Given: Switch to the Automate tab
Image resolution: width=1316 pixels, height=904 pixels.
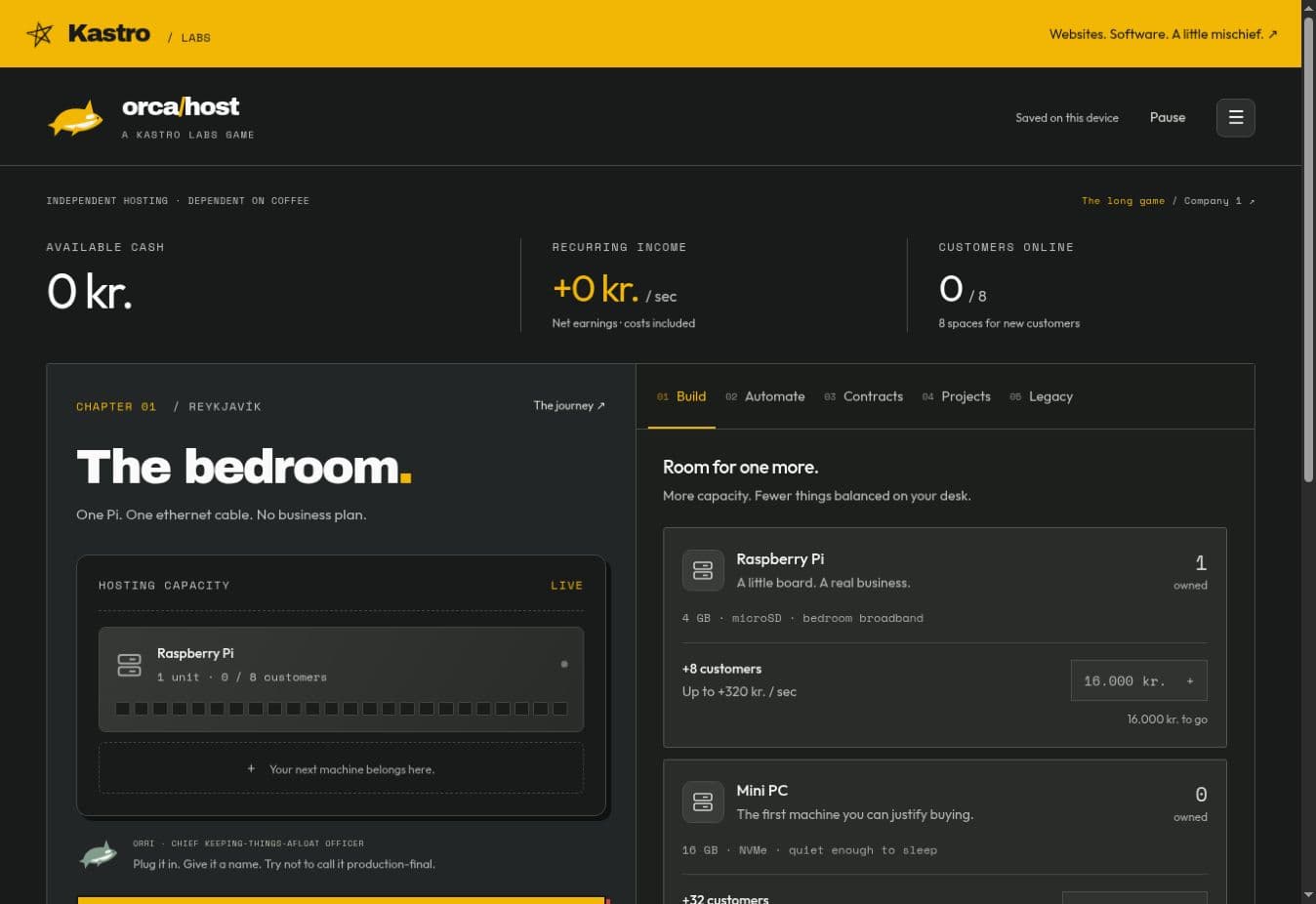Looking at the screenshot, I should pos(765,396).
